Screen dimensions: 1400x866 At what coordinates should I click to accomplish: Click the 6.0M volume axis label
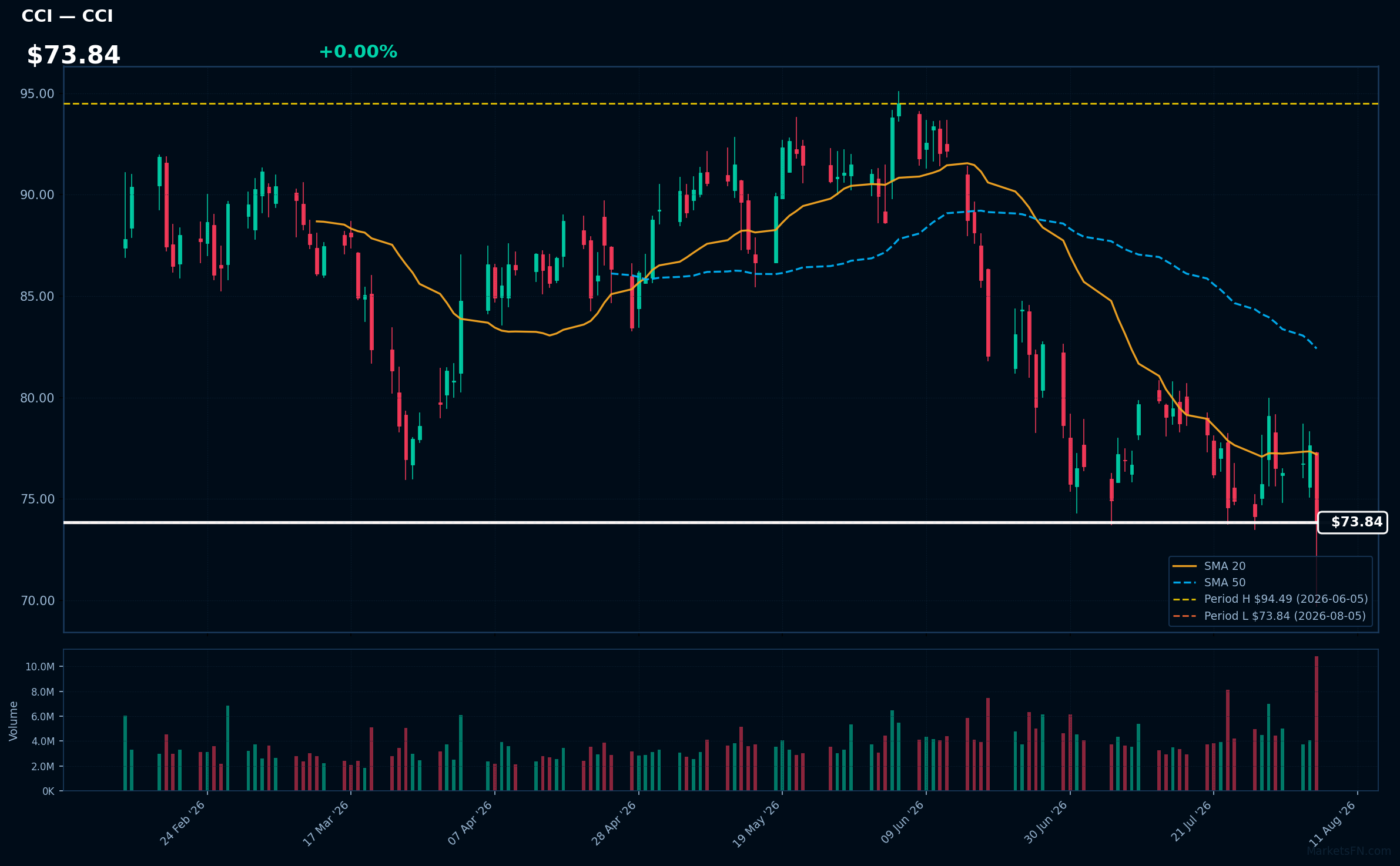click(x=43, y=717)
